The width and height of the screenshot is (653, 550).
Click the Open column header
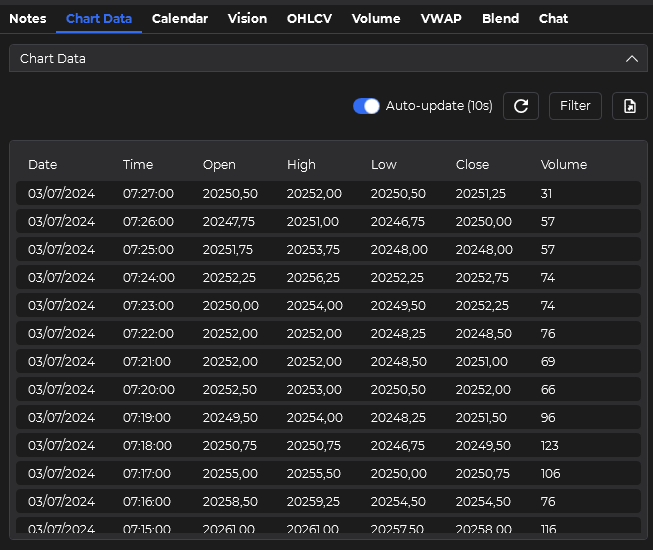(219, 165)
